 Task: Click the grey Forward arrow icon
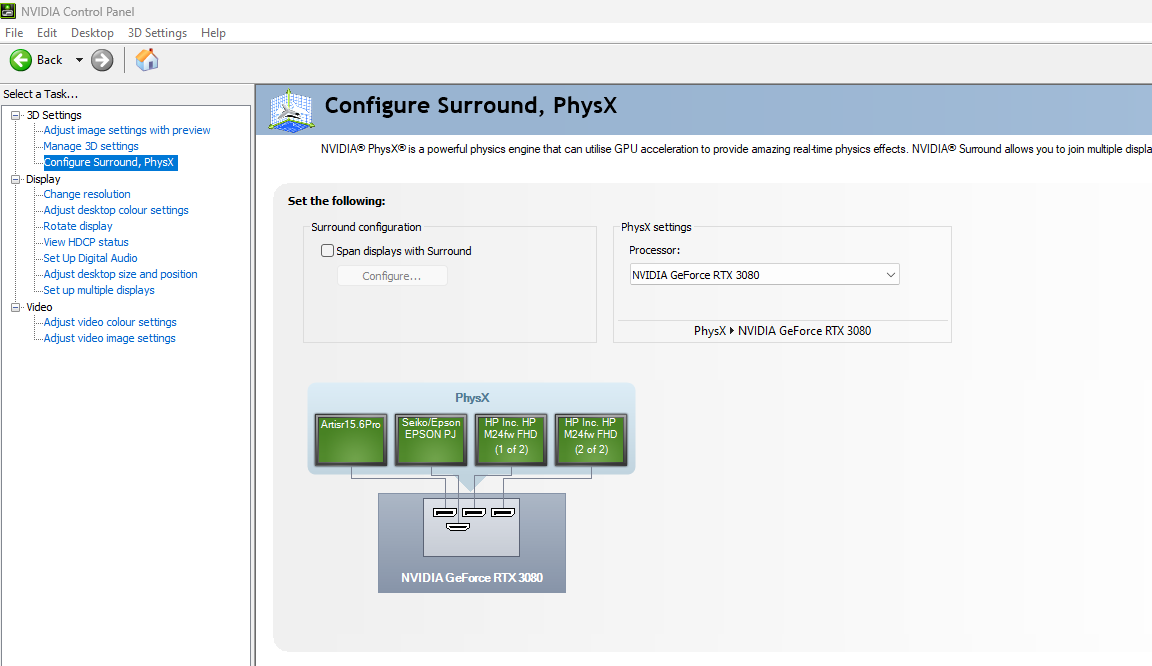102,60
